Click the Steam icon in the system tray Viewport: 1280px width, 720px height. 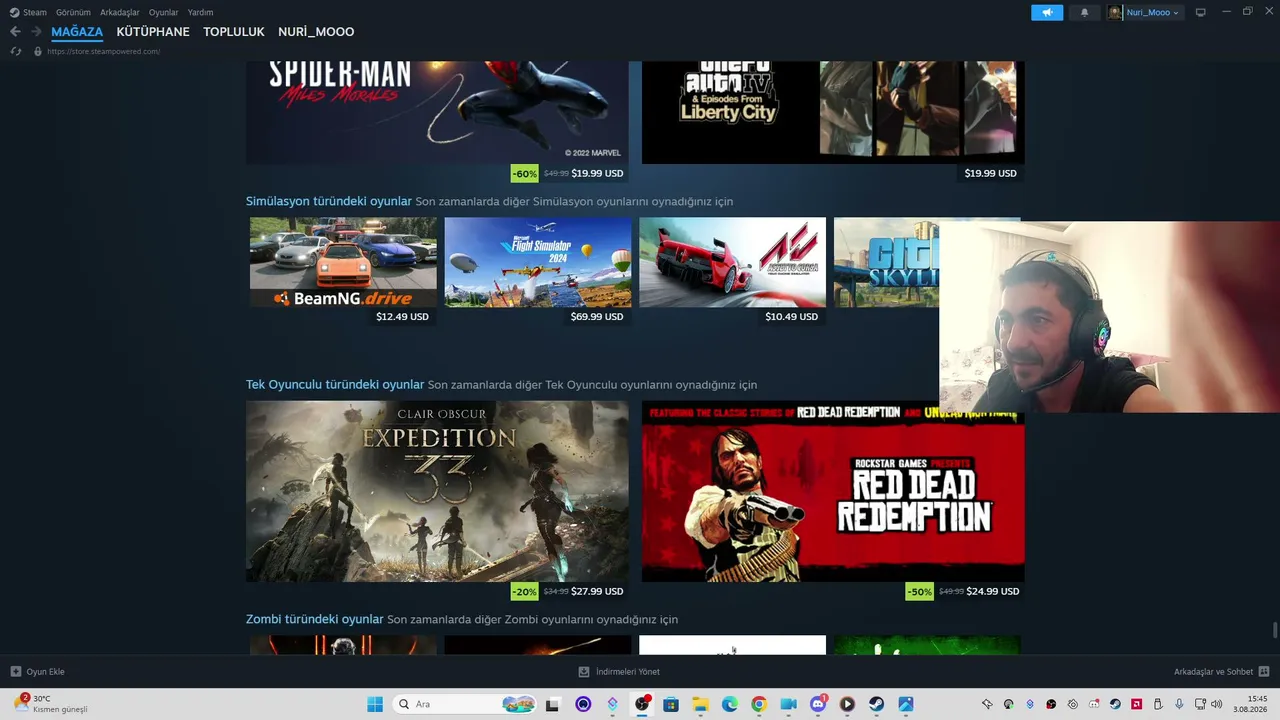coord(1115,704)
